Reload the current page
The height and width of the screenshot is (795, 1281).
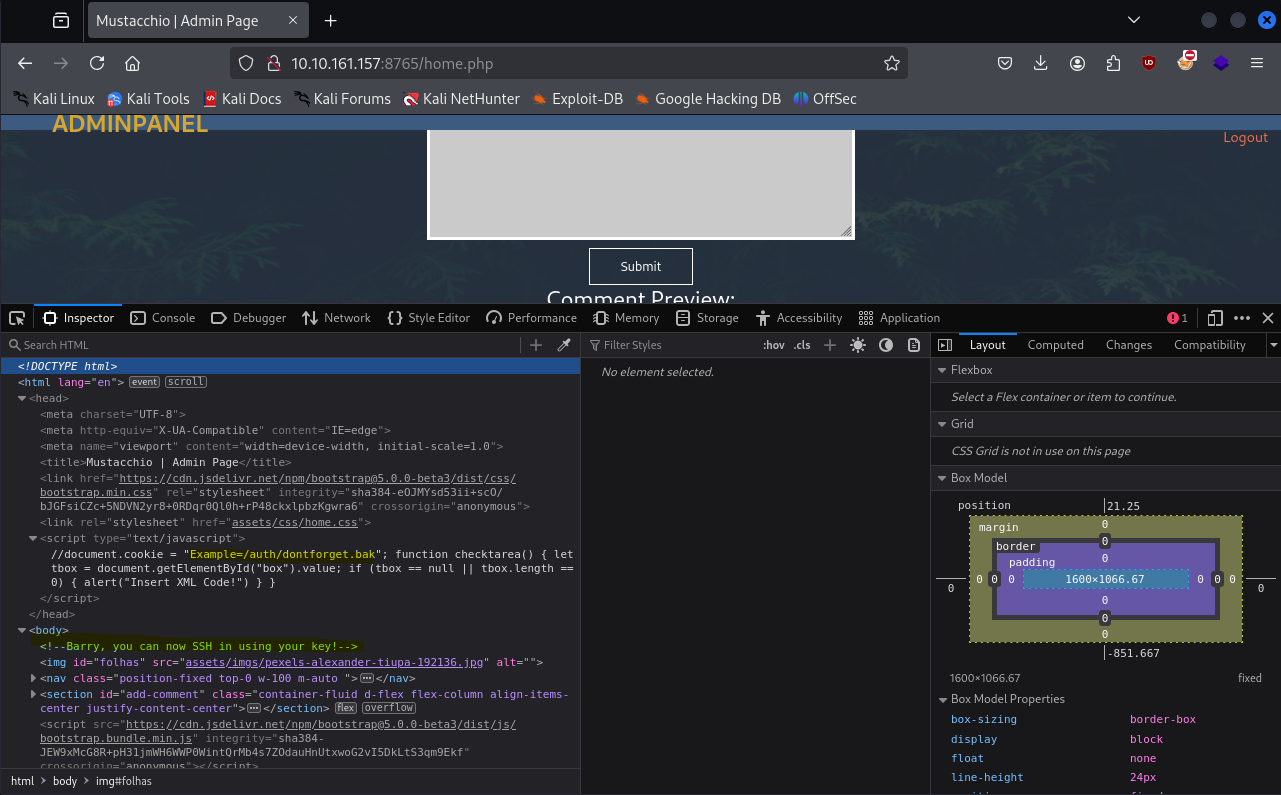(x=97, y=63)
